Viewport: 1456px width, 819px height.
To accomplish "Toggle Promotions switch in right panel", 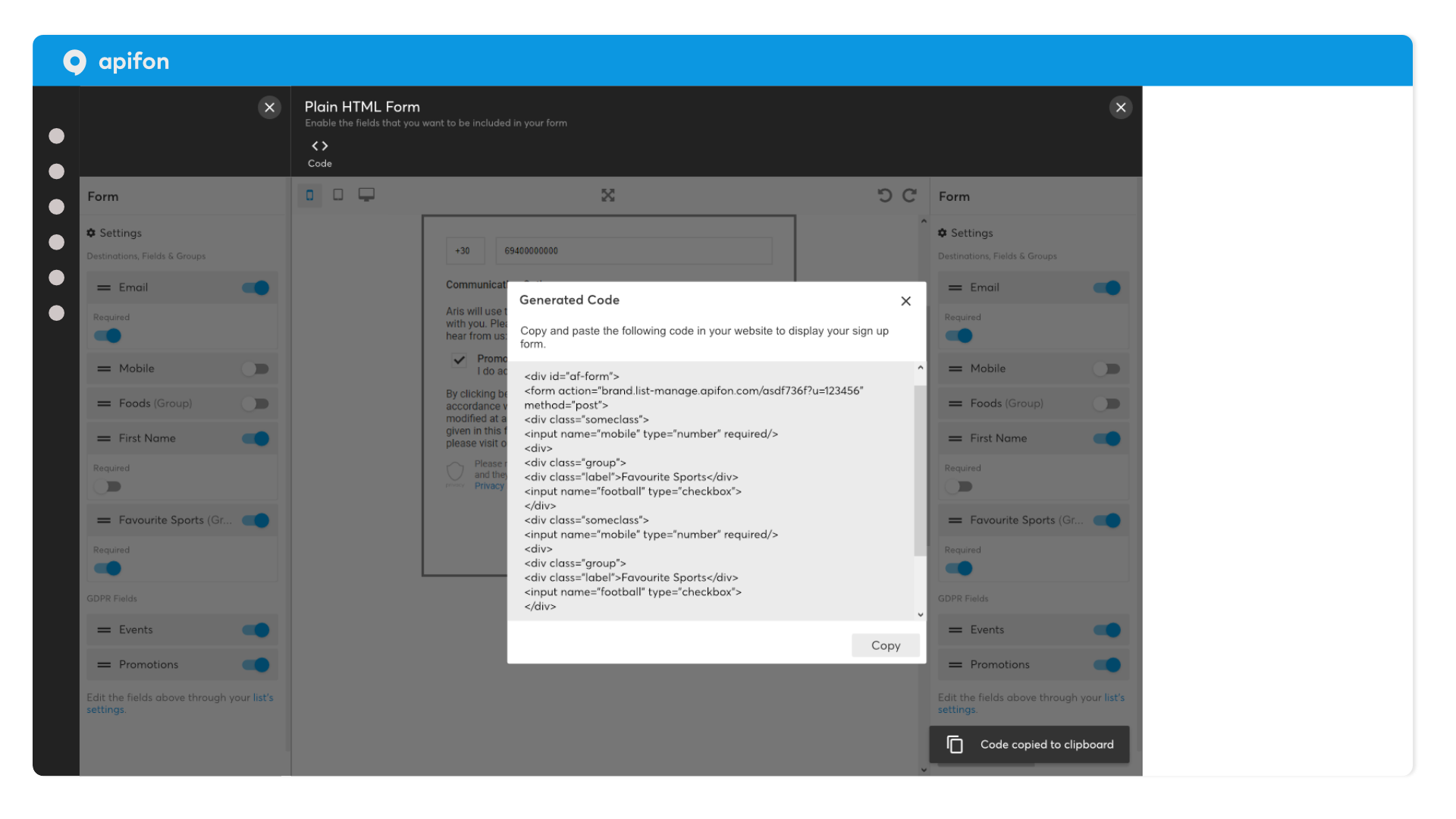I will click(1107, 665).
